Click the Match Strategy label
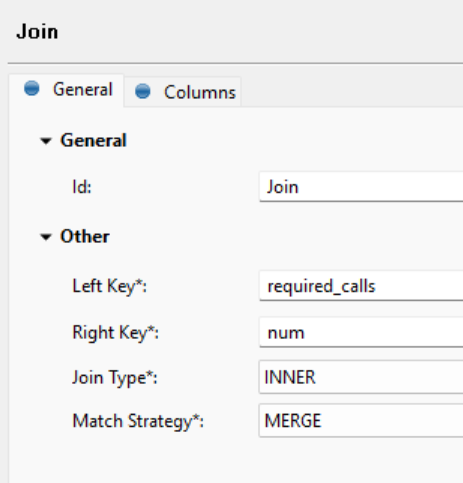 click(138, 421)
